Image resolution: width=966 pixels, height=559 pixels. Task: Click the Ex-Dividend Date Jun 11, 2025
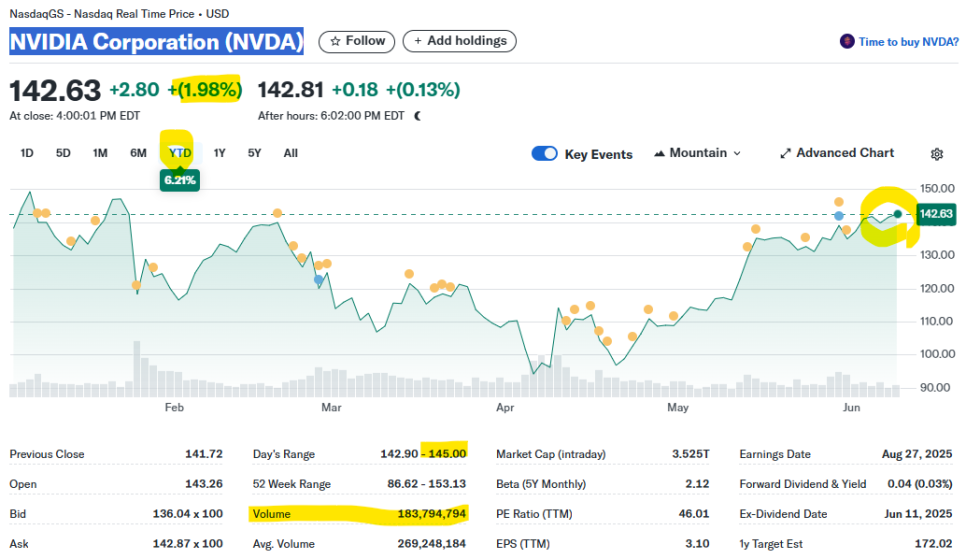[x=918, y=513]
